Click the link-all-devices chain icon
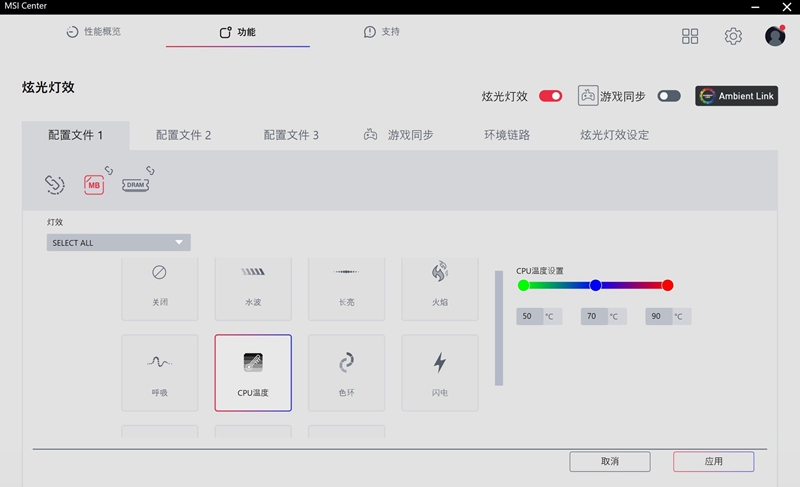 [55, 185]
